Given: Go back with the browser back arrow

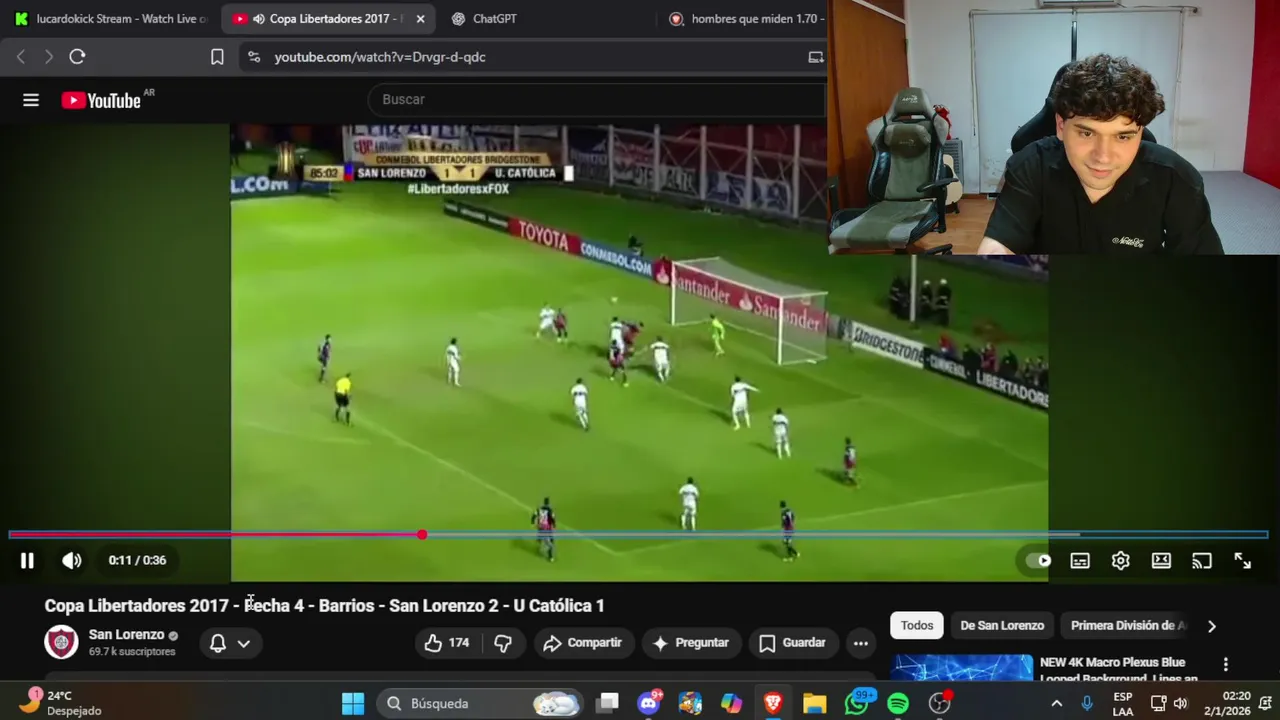Looking at the screenshot, I should tap(21, 57).
